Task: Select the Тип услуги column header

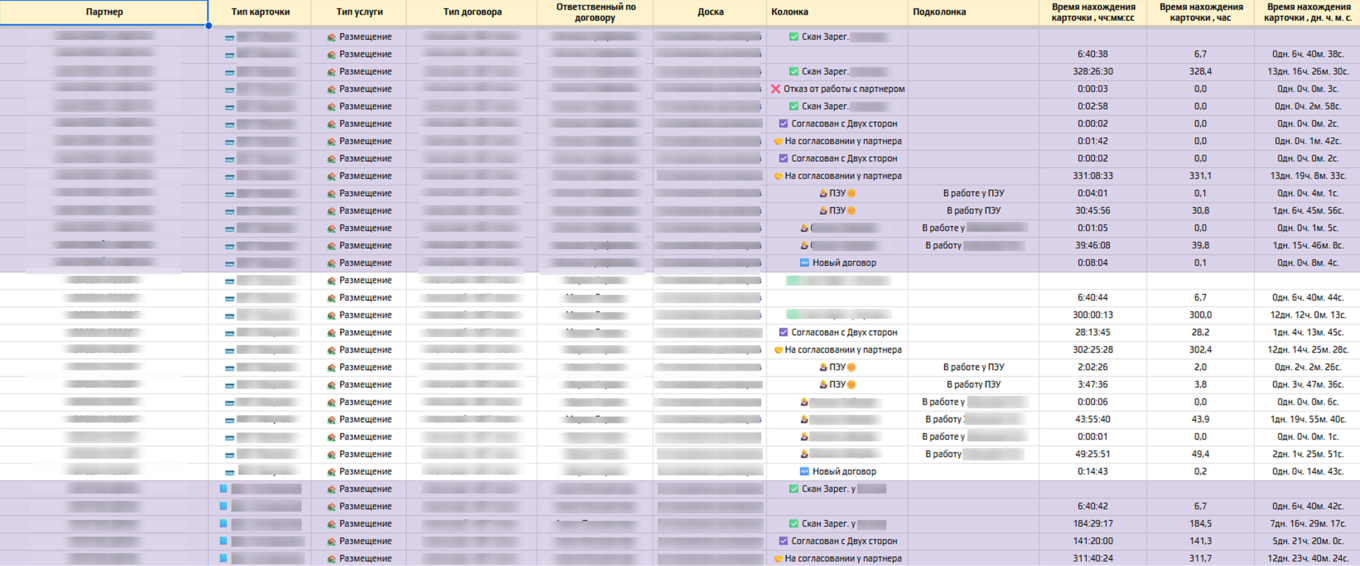Action: click(x=360, y=12)
